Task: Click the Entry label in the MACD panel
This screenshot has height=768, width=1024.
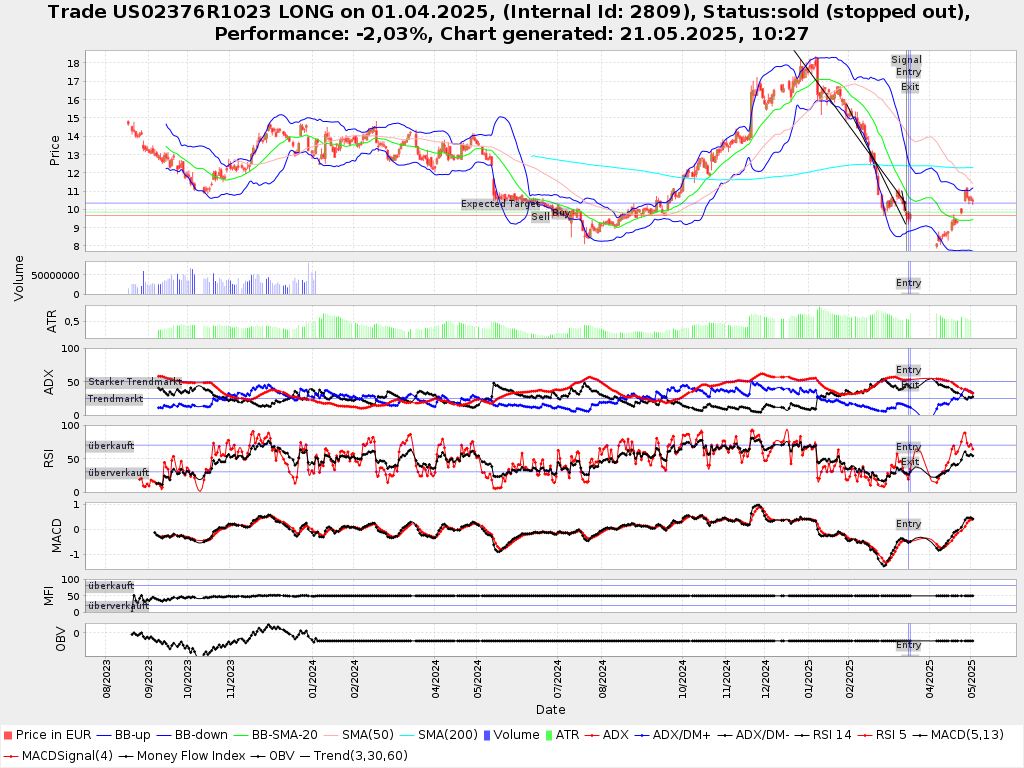Action: click(x=908, y=524)
